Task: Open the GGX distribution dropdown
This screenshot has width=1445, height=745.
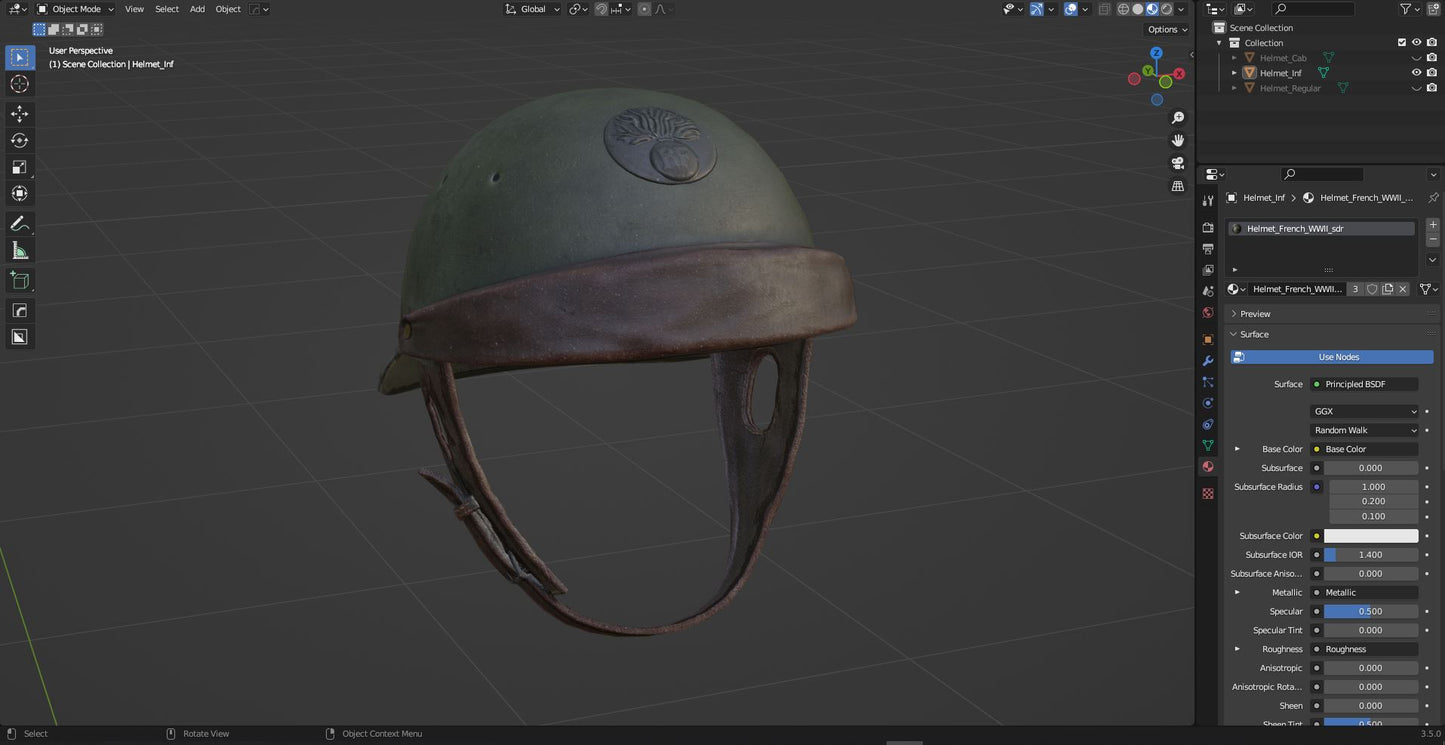Action: pos(1365,411)
